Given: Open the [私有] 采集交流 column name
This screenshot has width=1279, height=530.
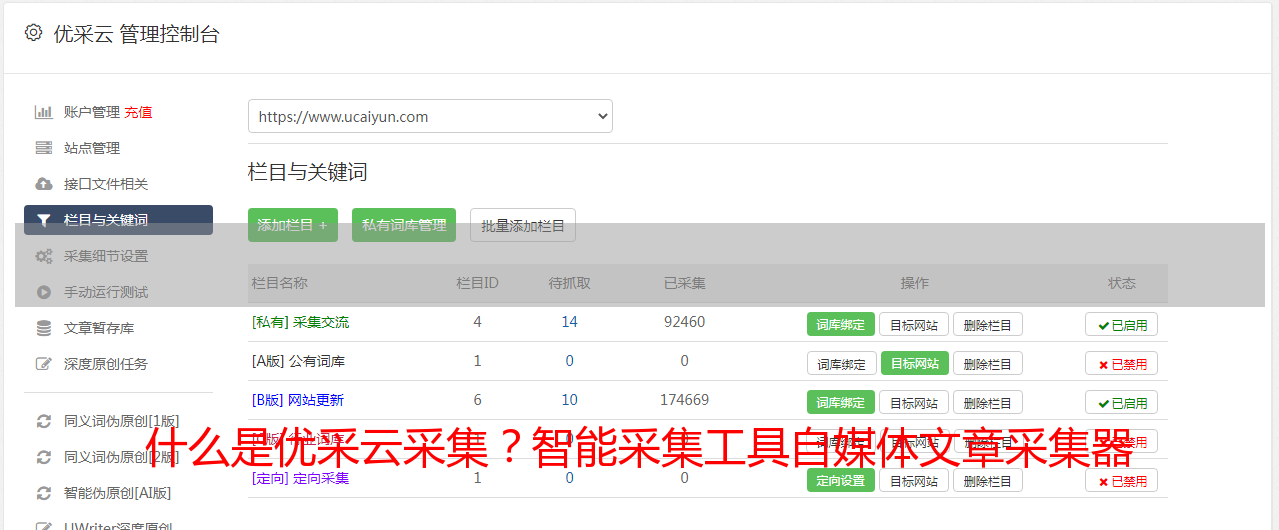Looking at the screenshot, I should [300, 322].
